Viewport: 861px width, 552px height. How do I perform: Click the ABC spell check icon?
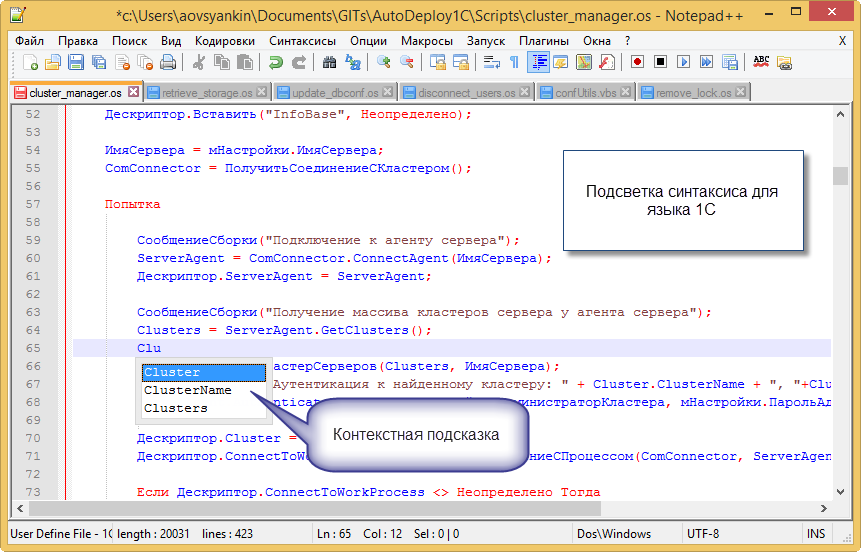[761, 62]
